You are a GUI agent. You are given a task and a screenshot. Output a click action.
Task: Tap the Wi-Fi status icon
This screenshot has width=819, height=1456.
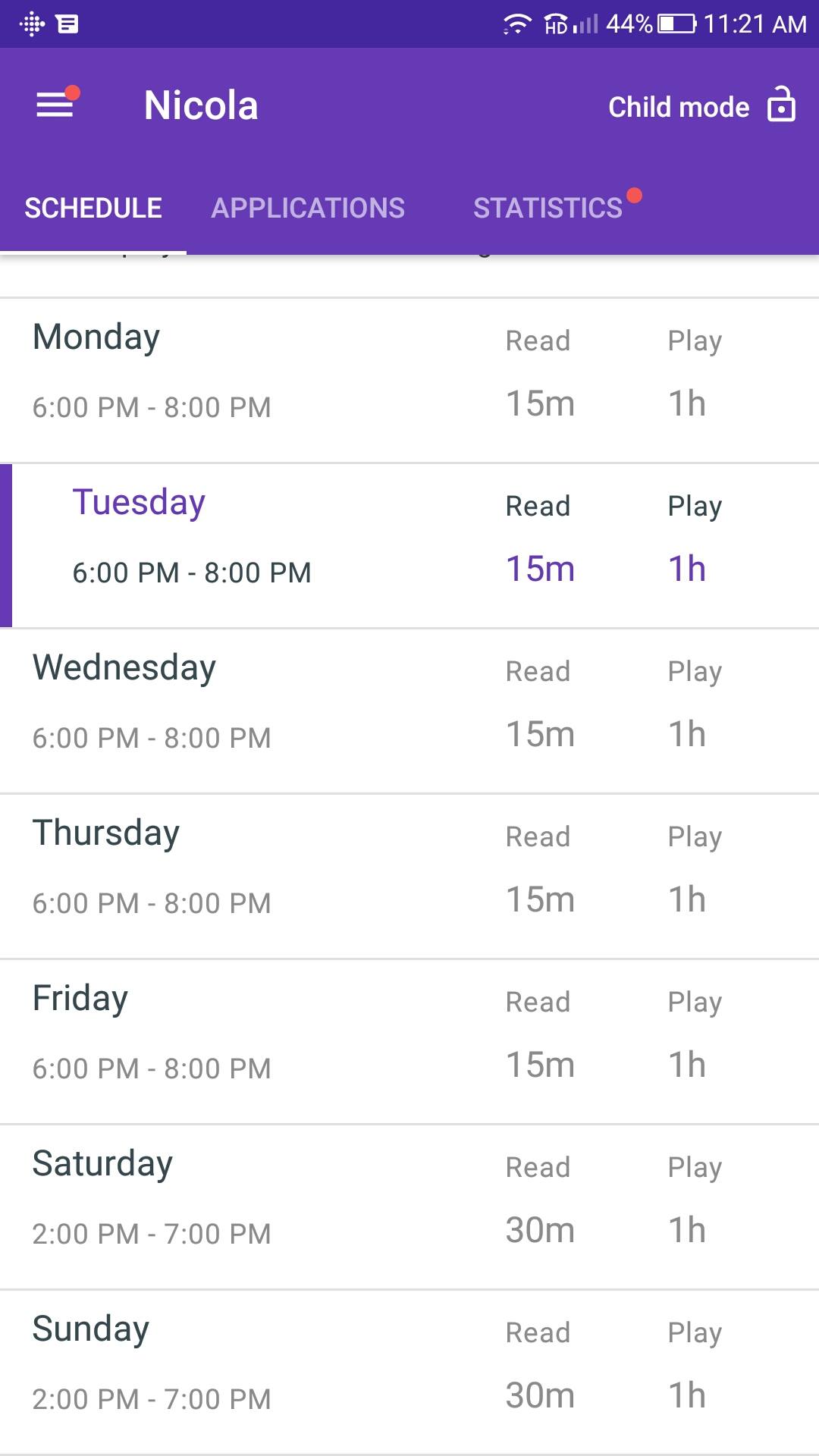tap(516, 24)
